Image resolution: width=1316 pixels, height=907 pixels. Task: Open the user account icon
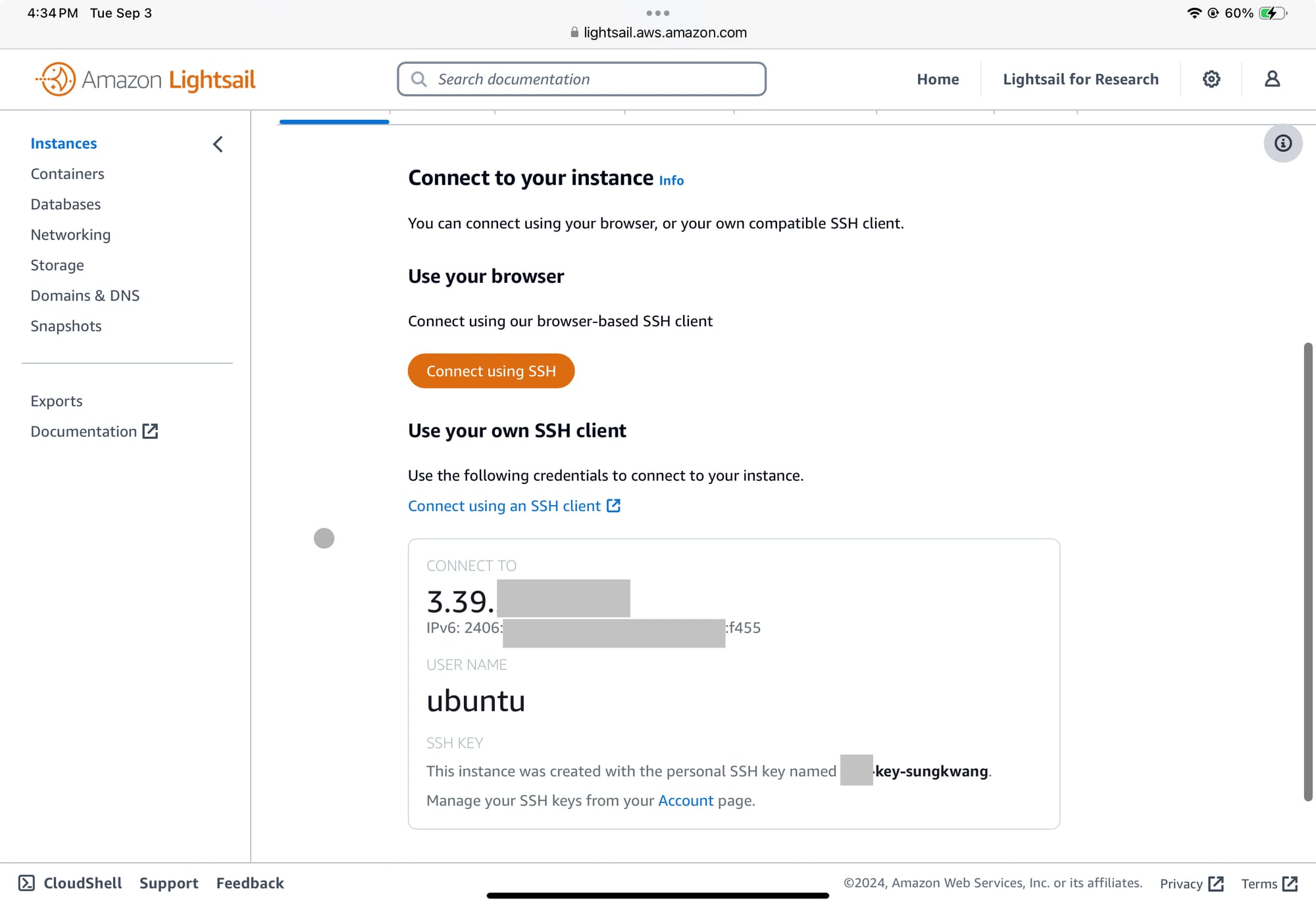pyautogui.click(x=1272, y=79)
